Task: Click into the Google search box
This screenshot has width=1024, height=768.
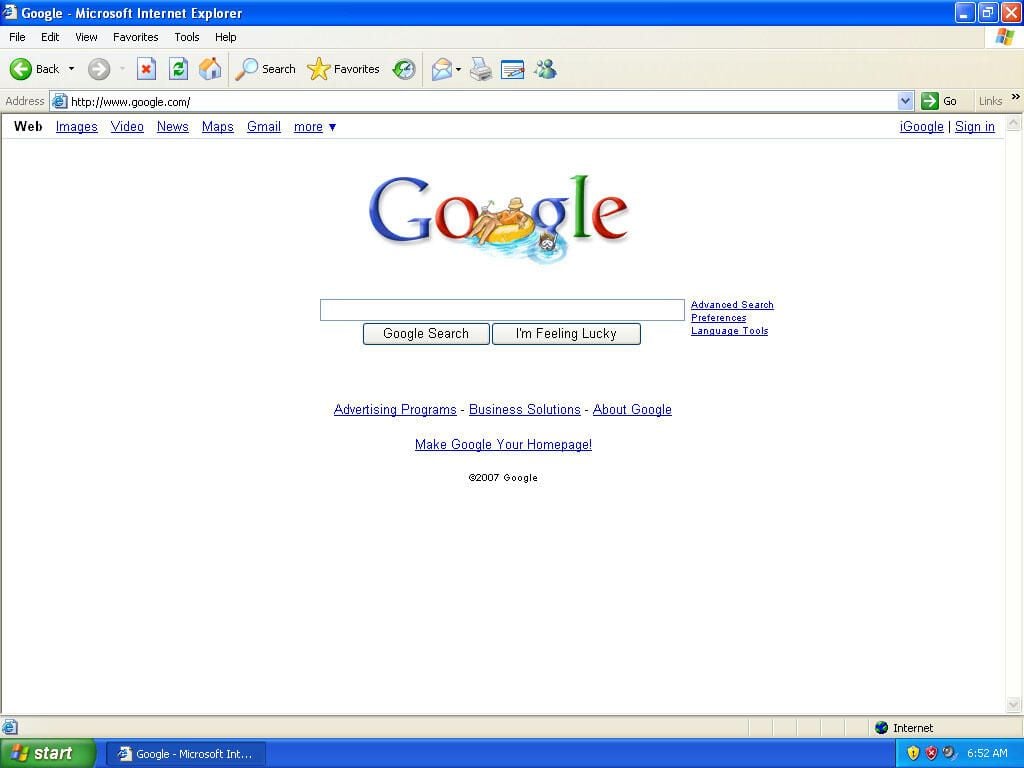Action: [x=502, y=310]
